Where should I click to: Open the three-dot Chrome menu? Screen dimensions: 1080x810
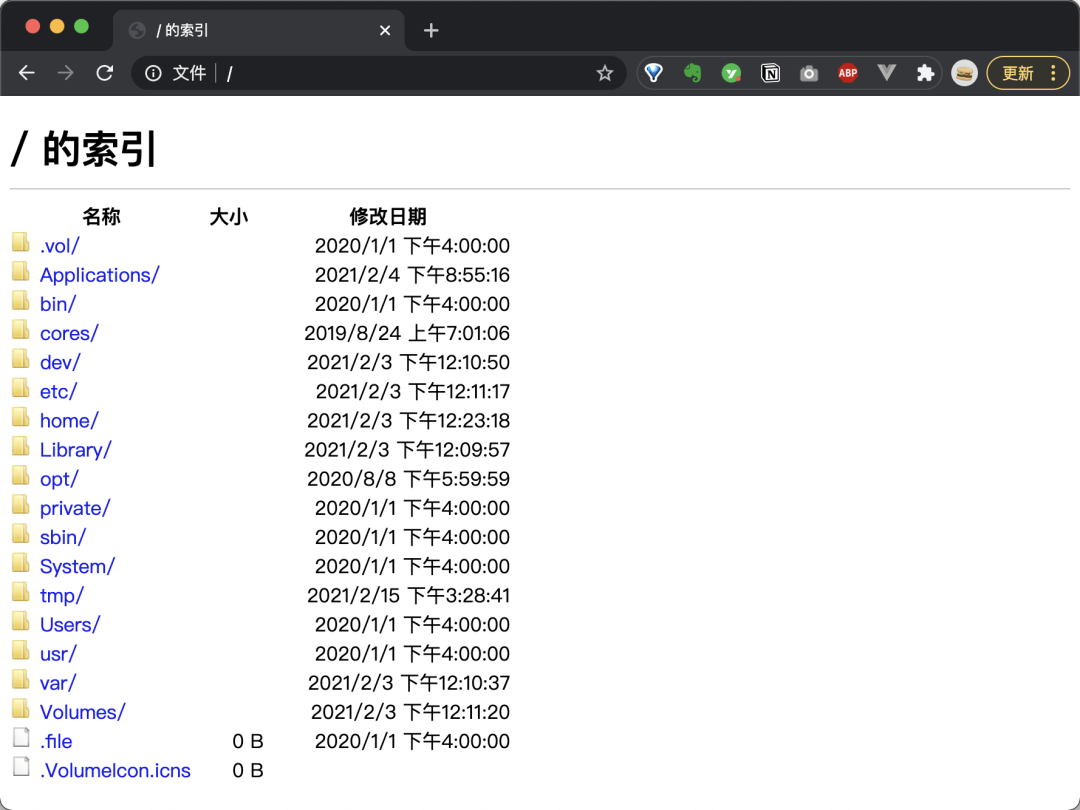[1053, 73]
